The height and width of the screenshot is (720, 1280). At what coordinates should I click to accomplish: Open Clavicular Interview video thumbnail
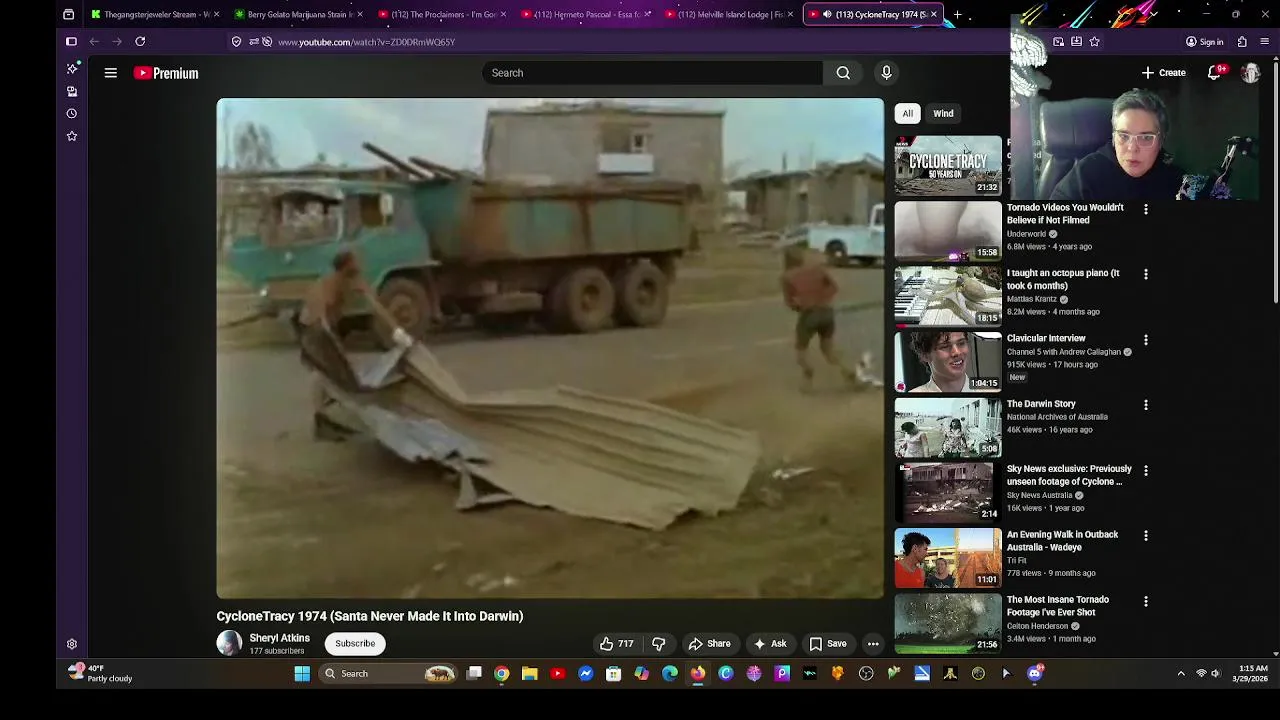(x=948, y=361)
